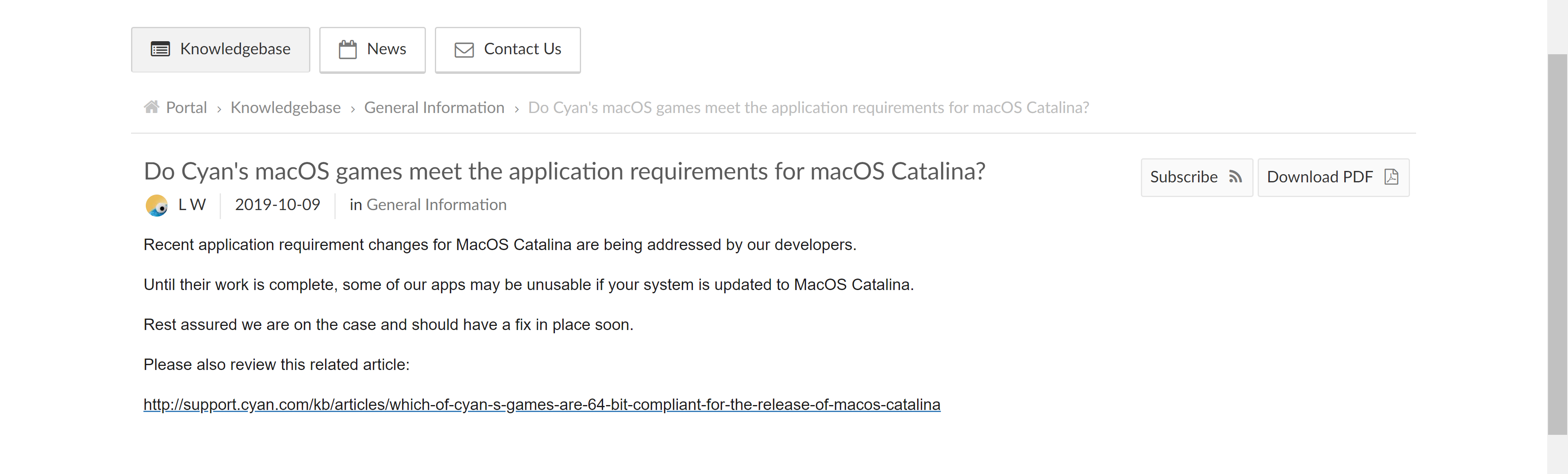Click the article title heading
Image resolution: width=1568 pixels, height=474 pixels.
click(564, 171)
